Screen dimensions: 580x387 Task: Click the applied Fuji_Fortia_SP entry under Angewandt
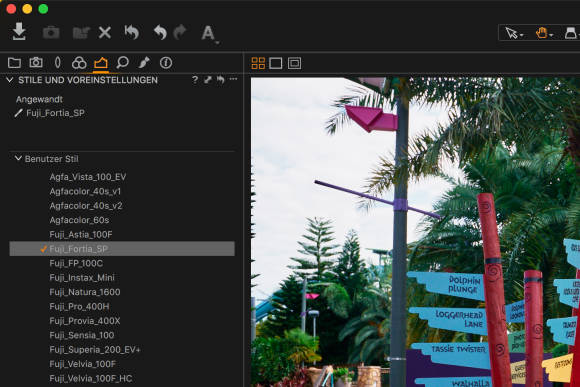[55, 113]
